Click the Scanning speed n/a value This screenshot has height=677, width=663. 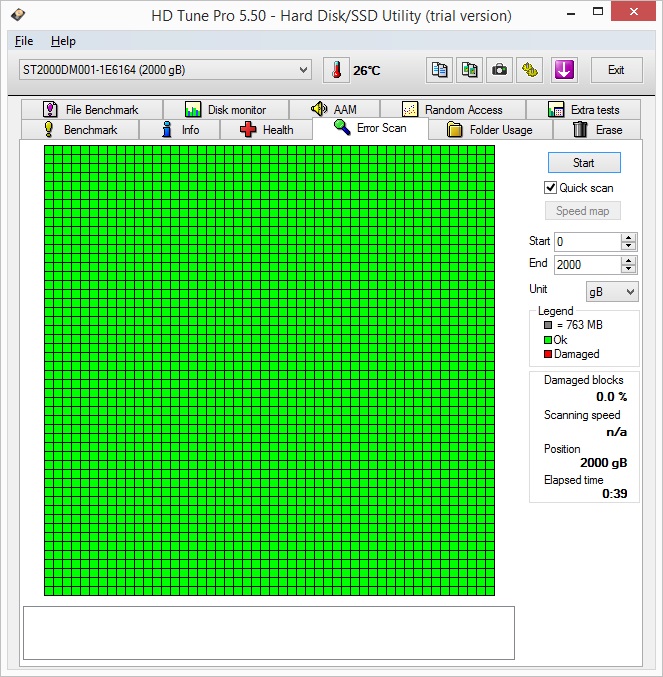pyautogui.click(x=616, y=432)
